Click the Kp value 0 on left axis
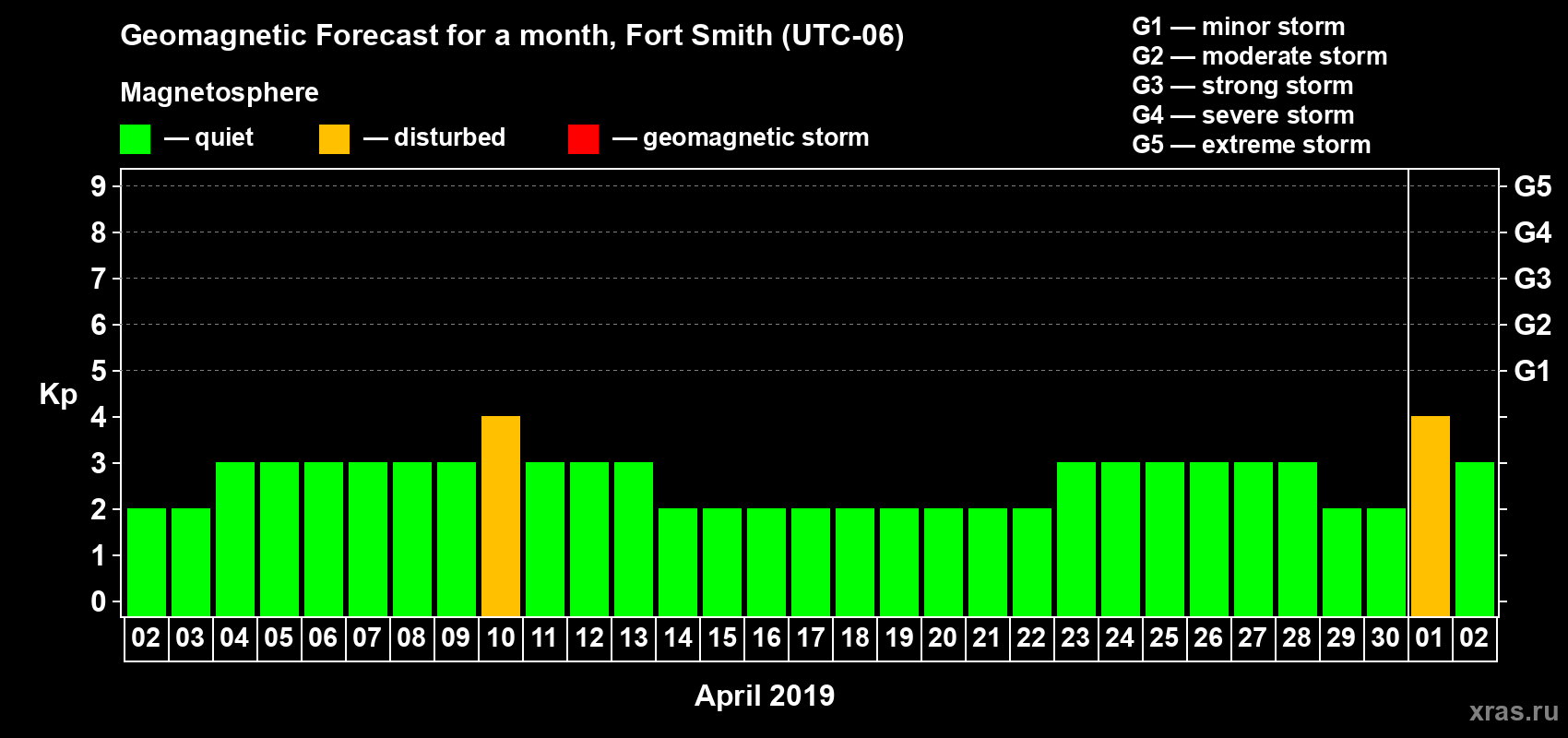Viewport: 1568px width, 738px height. pos(99,601)
